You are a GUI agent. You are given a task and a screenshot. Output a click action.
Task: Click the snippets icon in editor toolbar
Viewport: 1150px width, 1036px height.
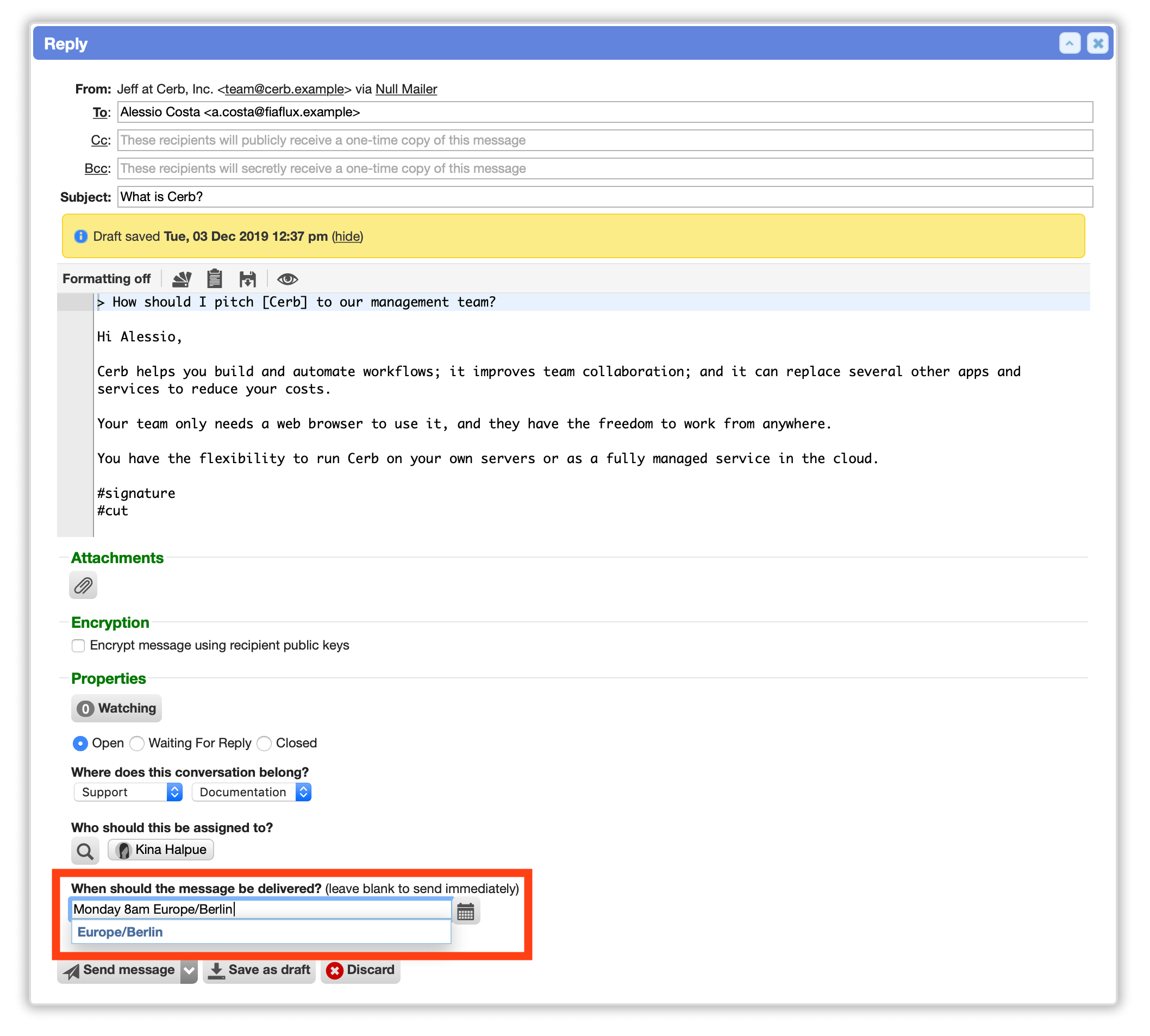[x=182, y=279]
